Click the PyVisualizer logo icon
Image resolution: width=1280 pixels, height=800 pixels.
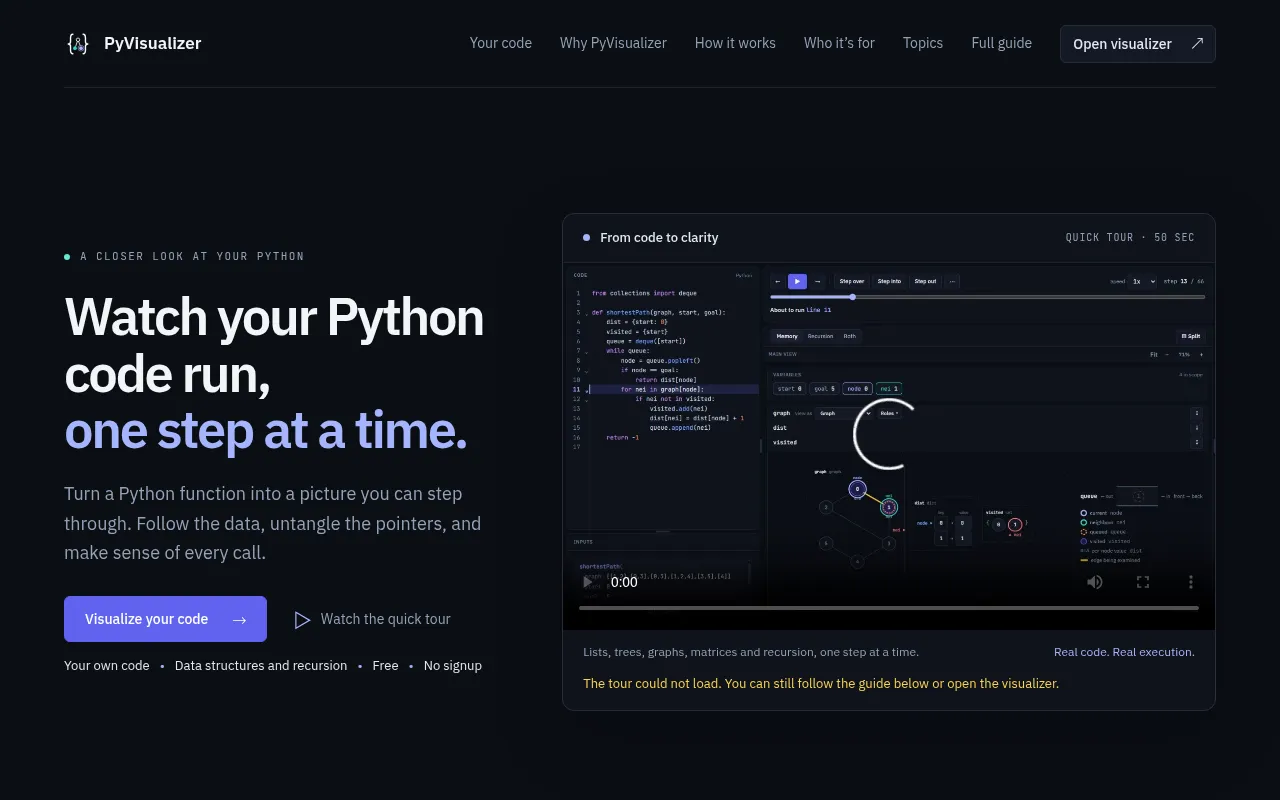78,44
